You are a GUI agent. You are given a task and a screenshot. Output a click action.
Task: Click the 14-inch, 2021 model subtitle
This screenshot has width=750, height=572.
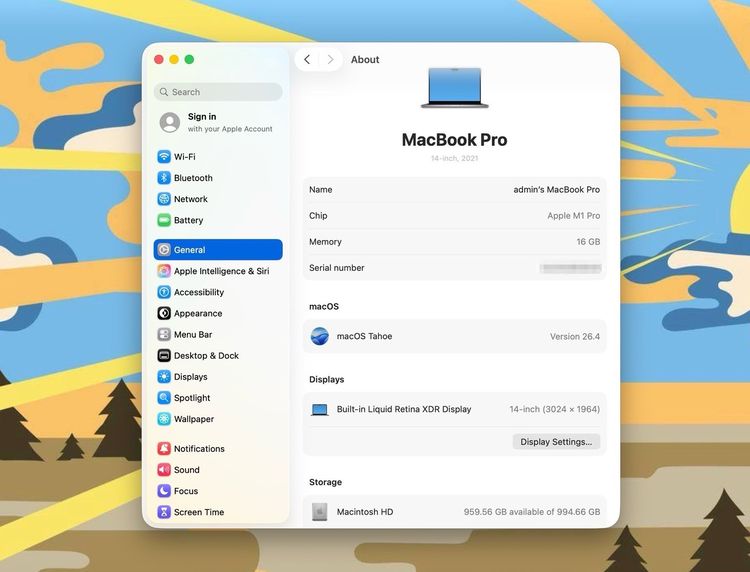(x=454, y=158)
